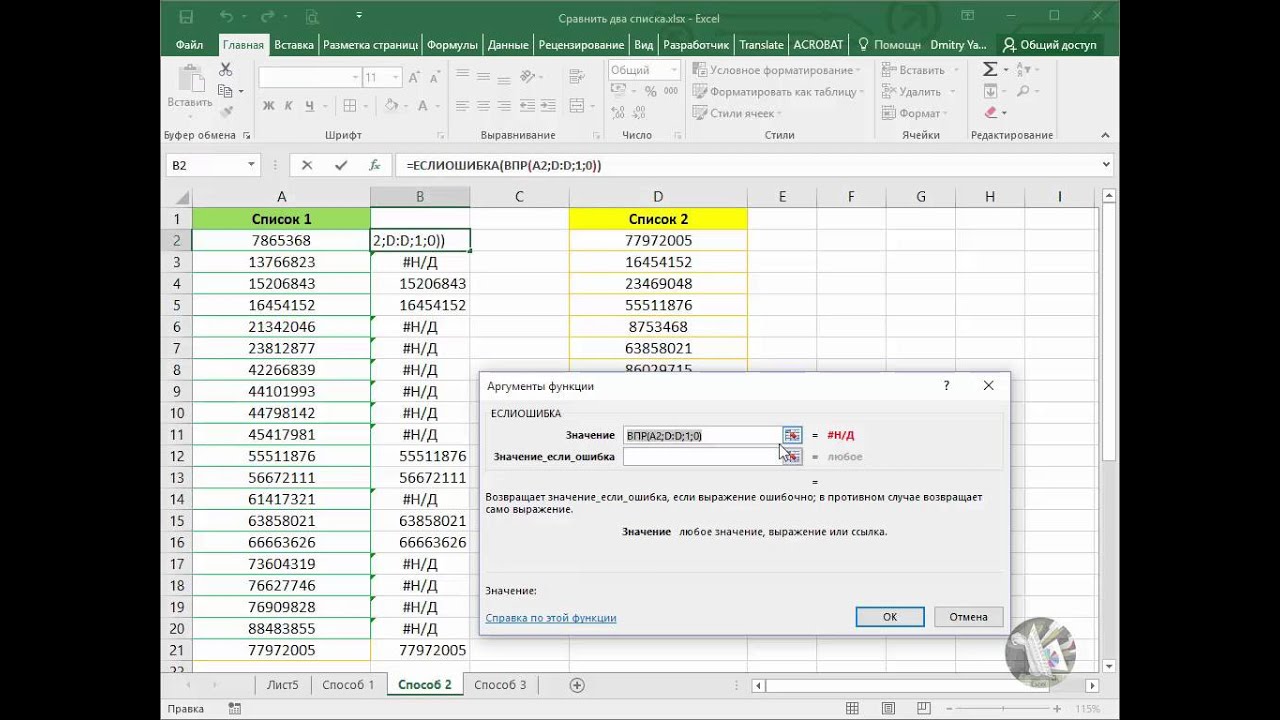Expand the Общий number format dropdown
This screenshot has height=720, width=1280.
click(673, 70)
